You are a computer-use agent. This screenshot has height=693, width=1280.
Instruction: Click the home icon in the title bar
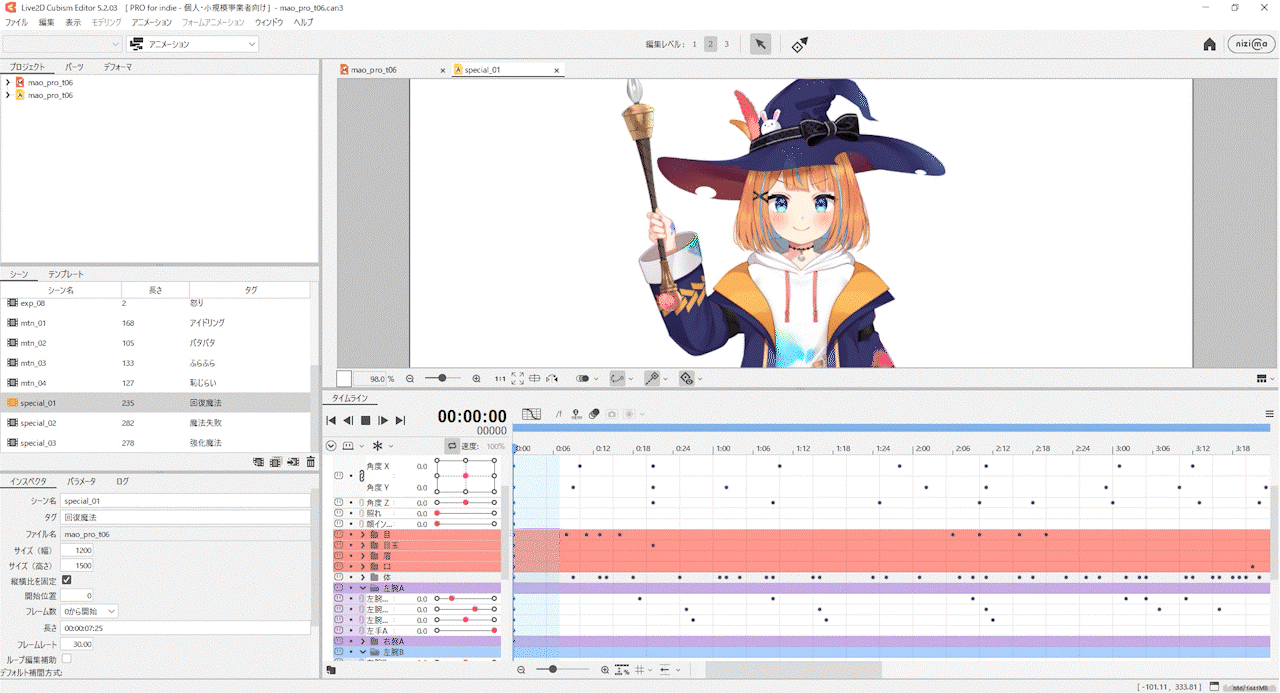(1209, 44)
